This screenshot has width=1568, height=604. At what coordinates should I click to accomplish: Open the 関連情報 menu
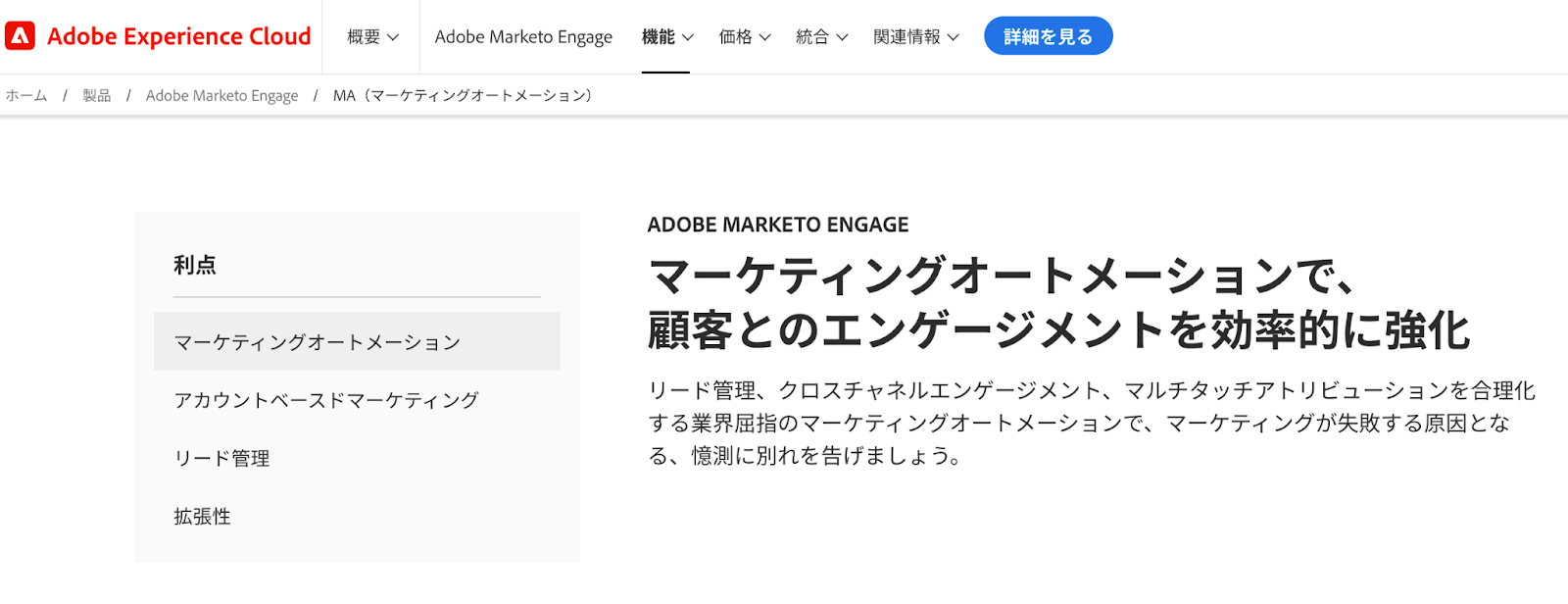(916, 36)
